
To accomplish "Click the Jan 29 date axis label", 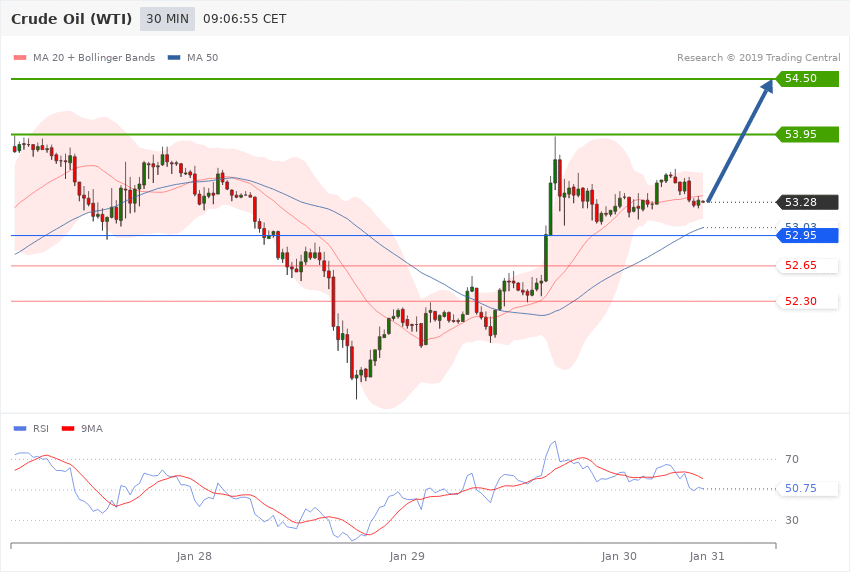I will click(407, 556).
